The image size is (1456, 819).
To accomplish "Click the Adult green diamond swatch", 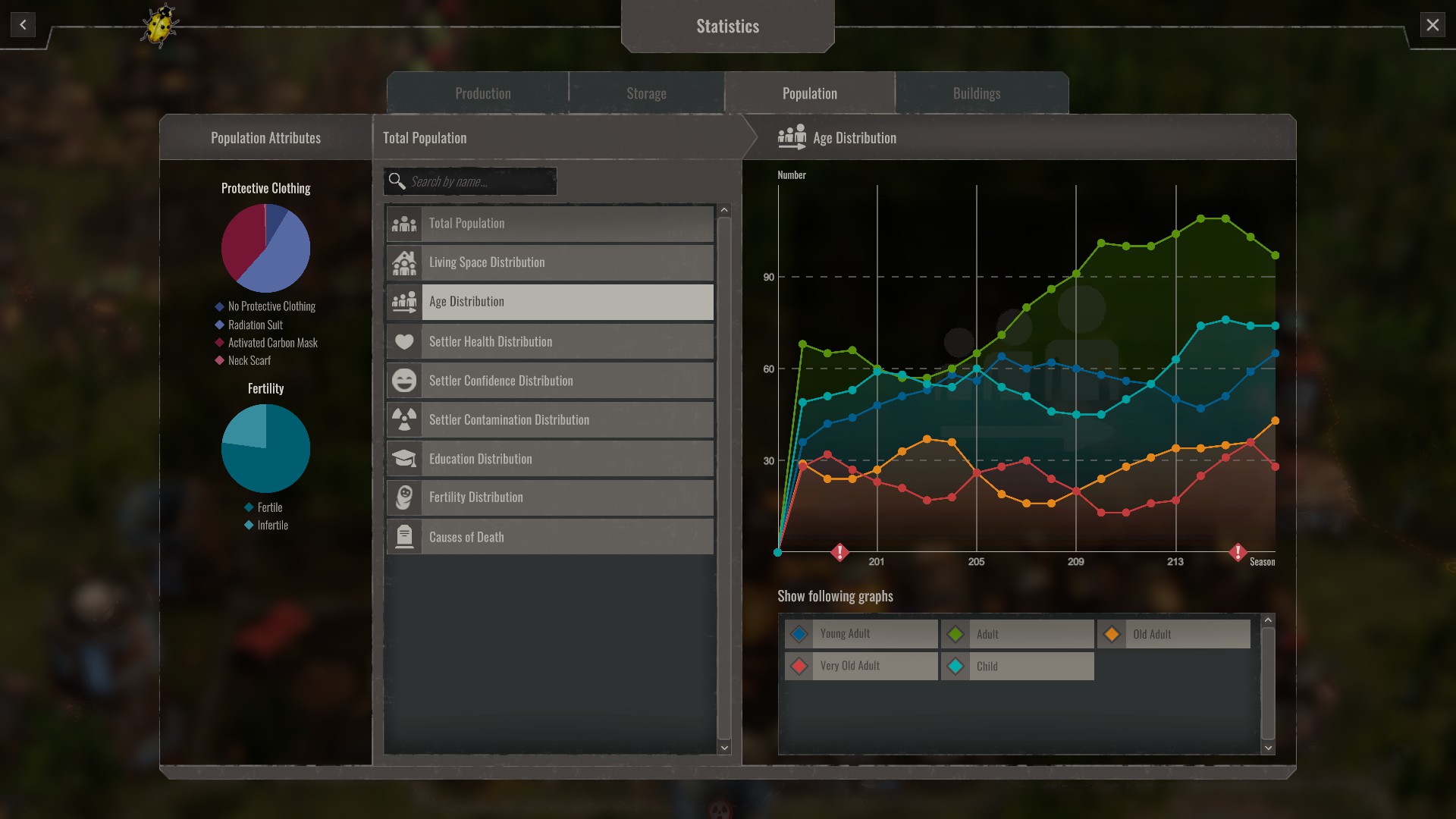I will (x=955, y=634).
